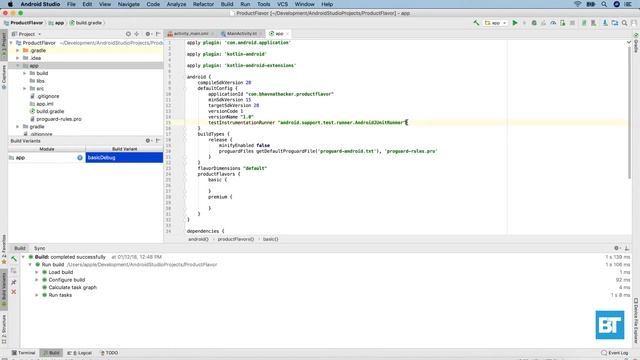640x360 pixels.
Task: Click the Stop button in toolbar
Action: pos(572,23)
